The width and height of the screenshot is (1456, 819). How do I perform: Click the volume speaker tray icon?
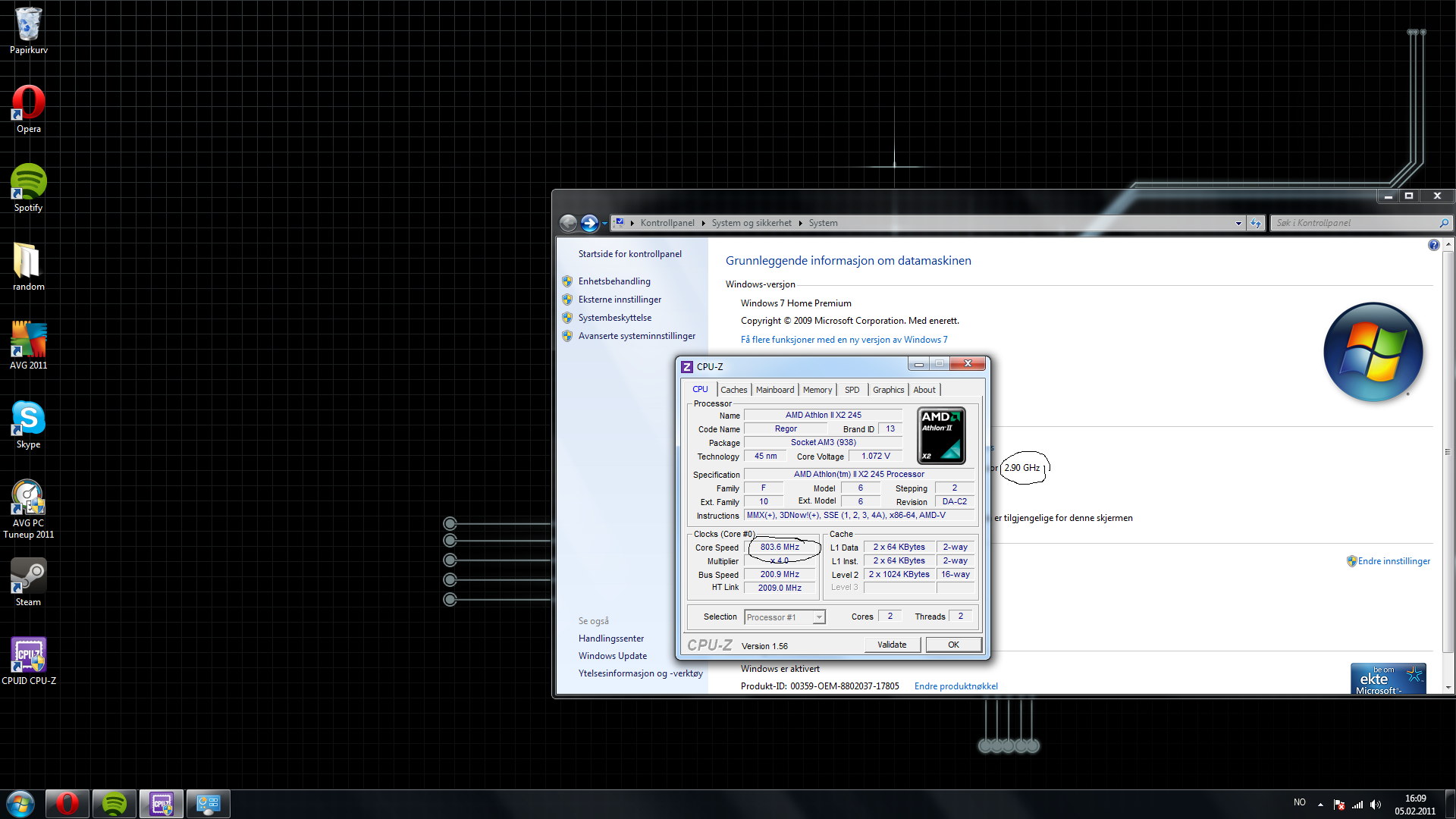(x=1376, y=805)
